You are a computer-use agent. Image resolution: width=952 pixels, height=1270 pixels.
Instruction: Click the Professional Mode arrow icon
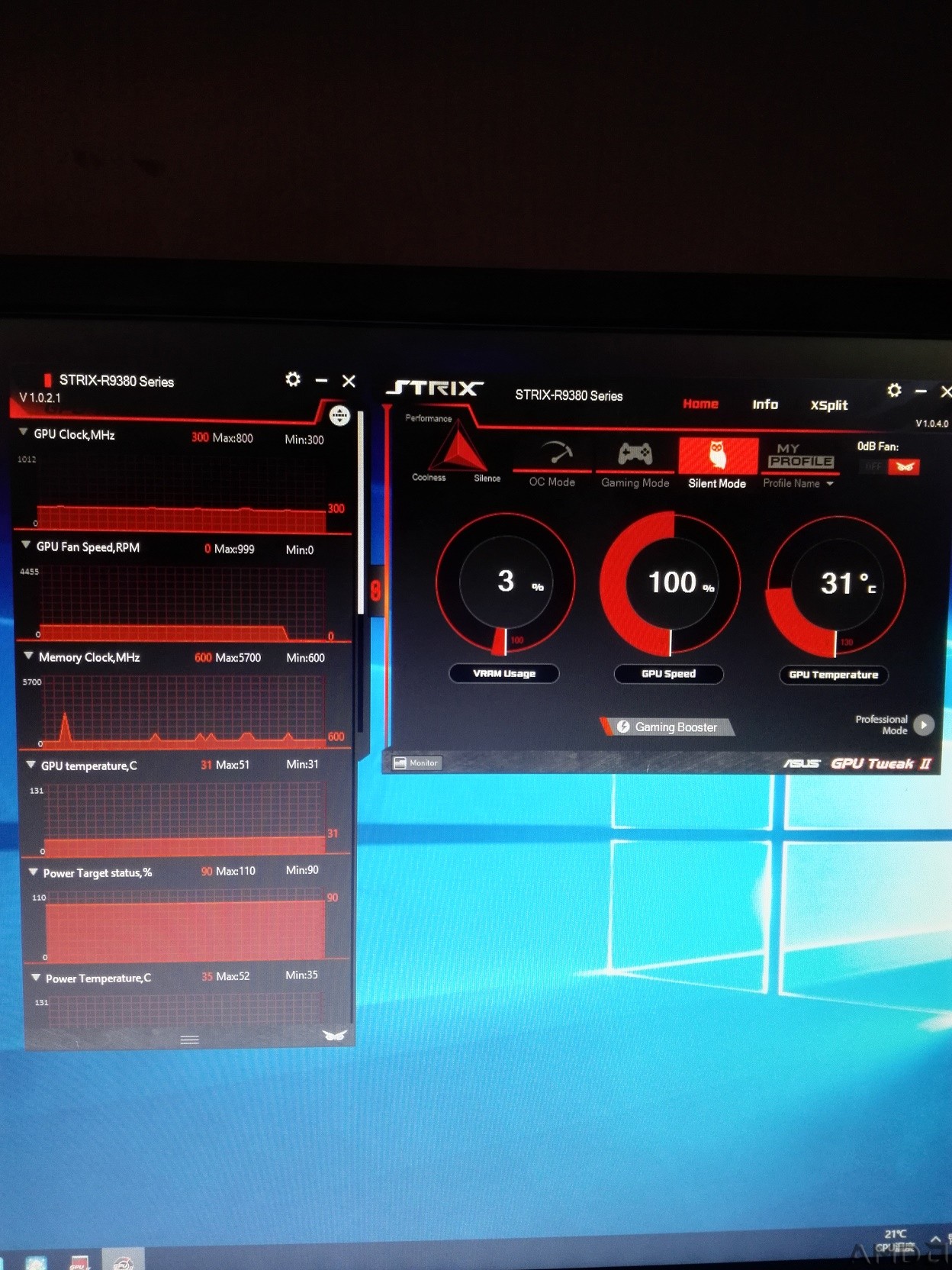click(x=924, y=724)
